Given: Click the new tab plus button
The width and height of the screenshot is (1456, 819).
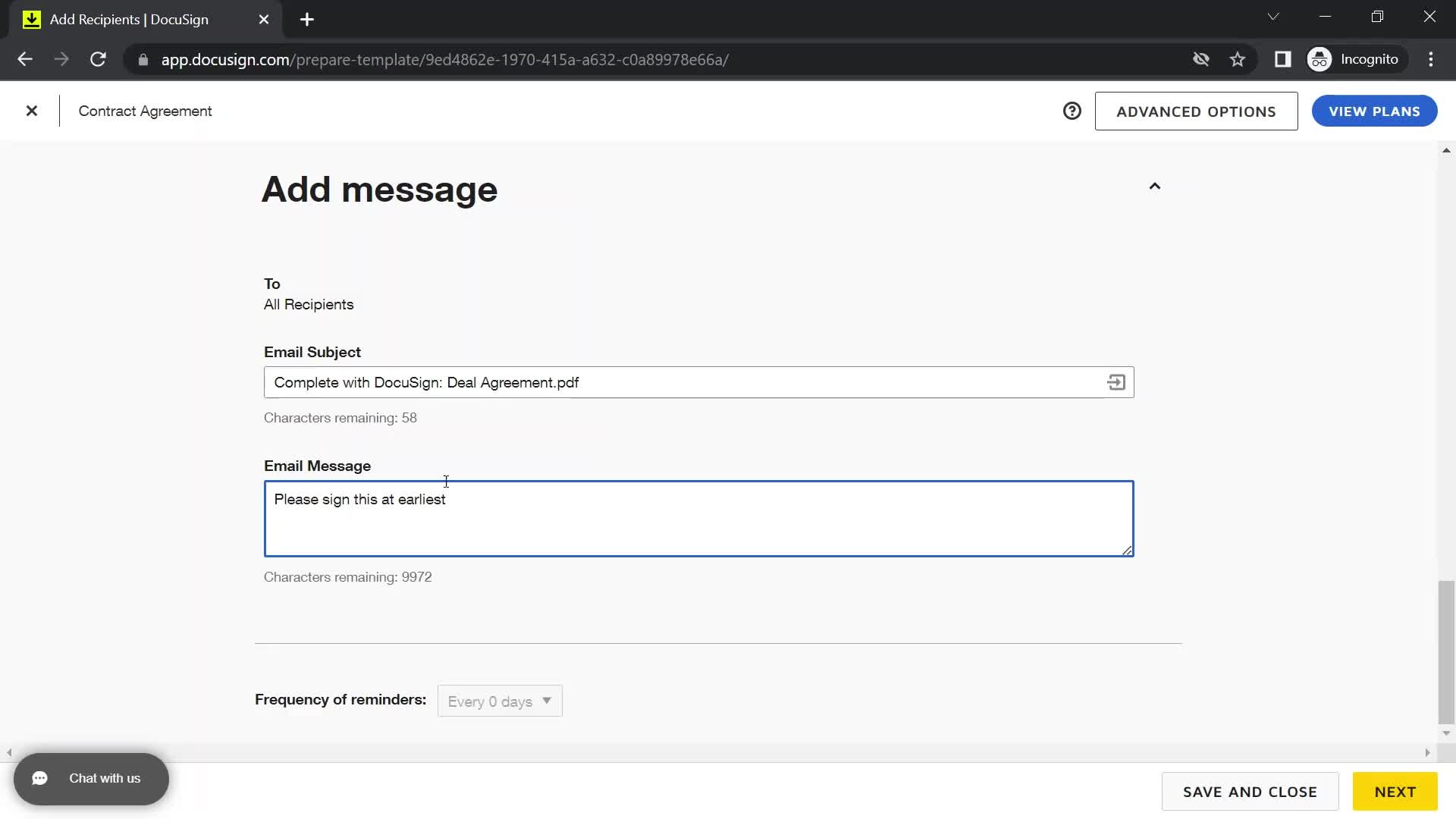Looking at the screenshot, I should 308,19.
